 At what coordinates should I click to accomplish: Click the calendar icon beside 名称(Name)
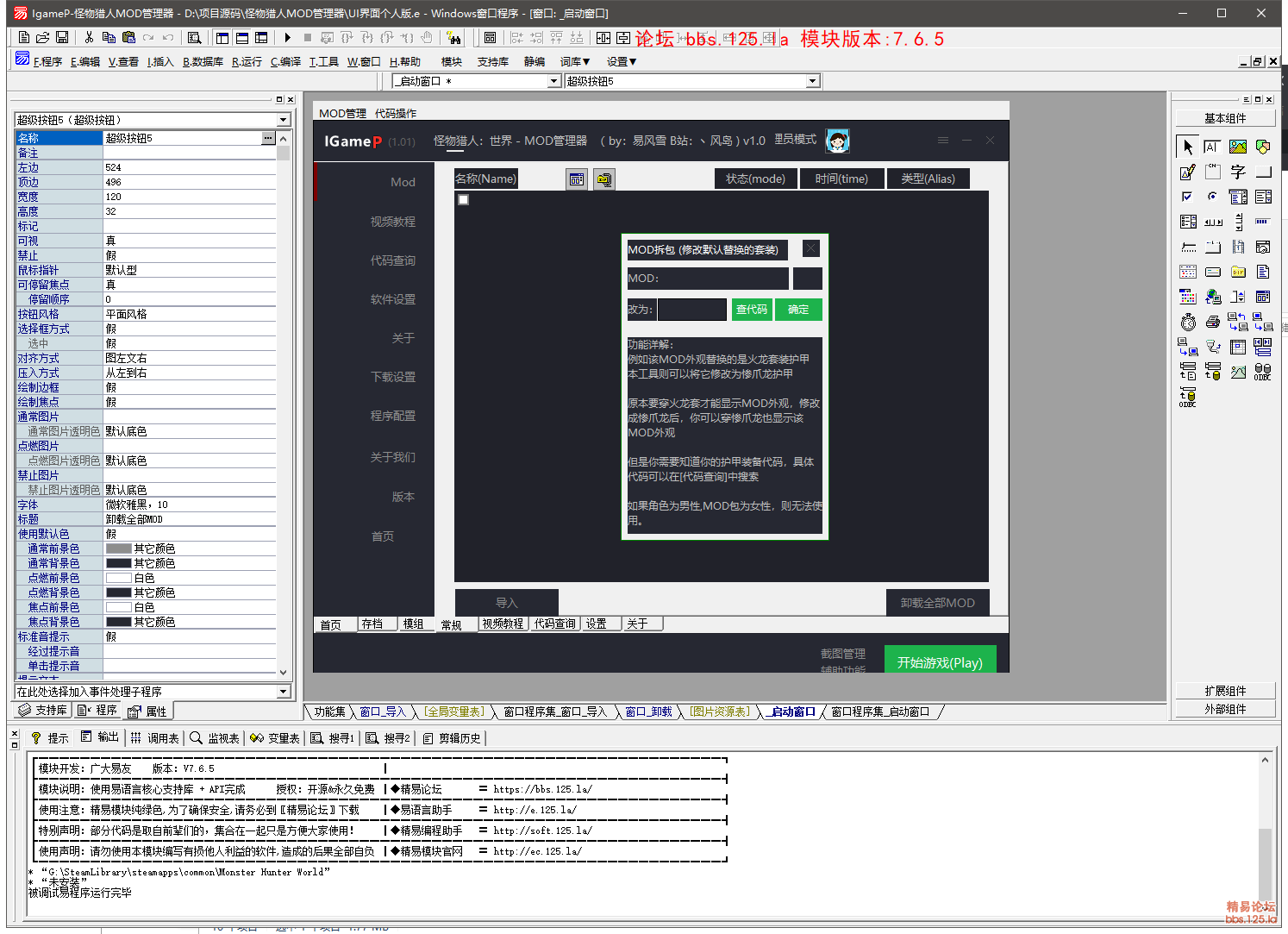pos(577,179)
